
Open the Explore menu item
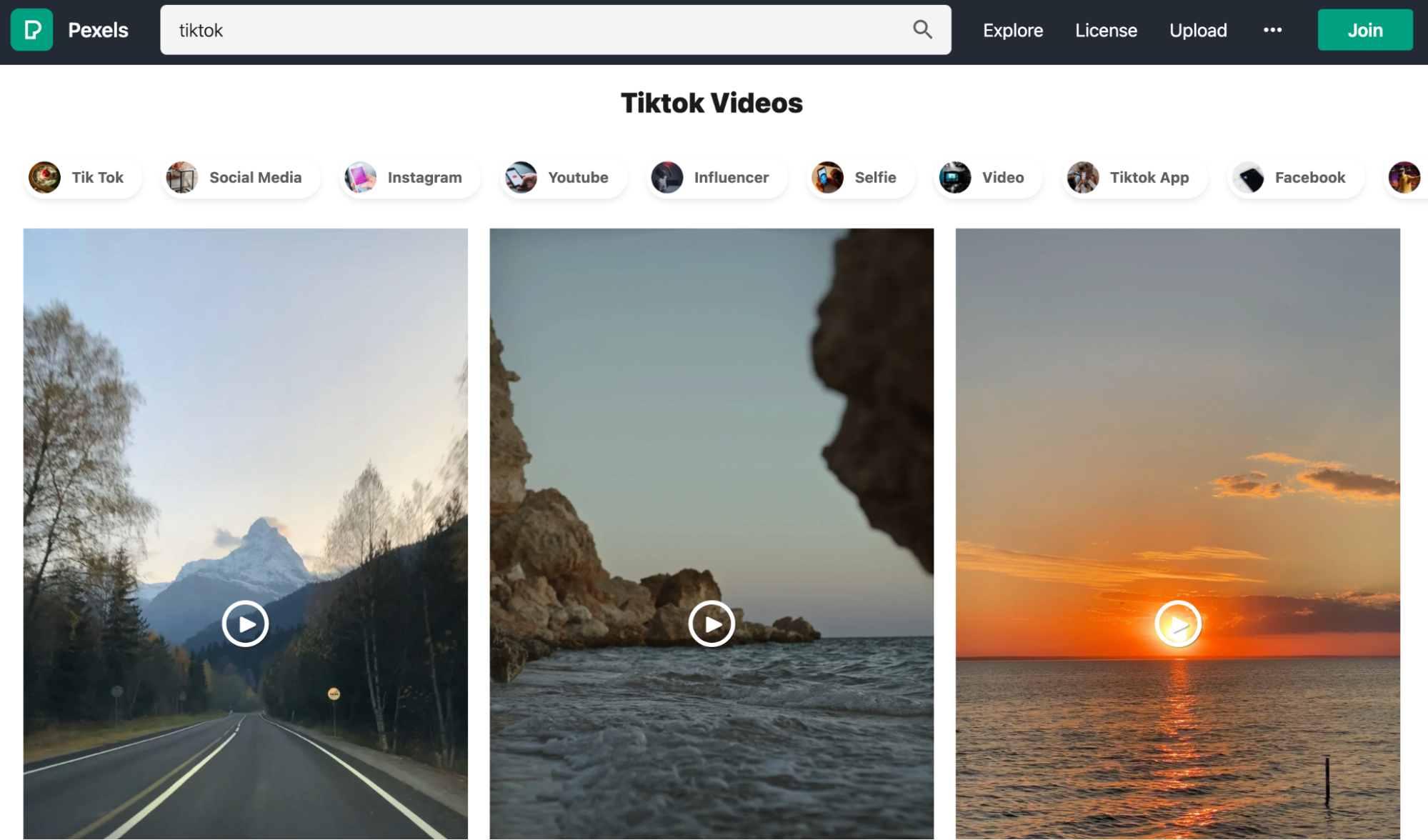1012,30
